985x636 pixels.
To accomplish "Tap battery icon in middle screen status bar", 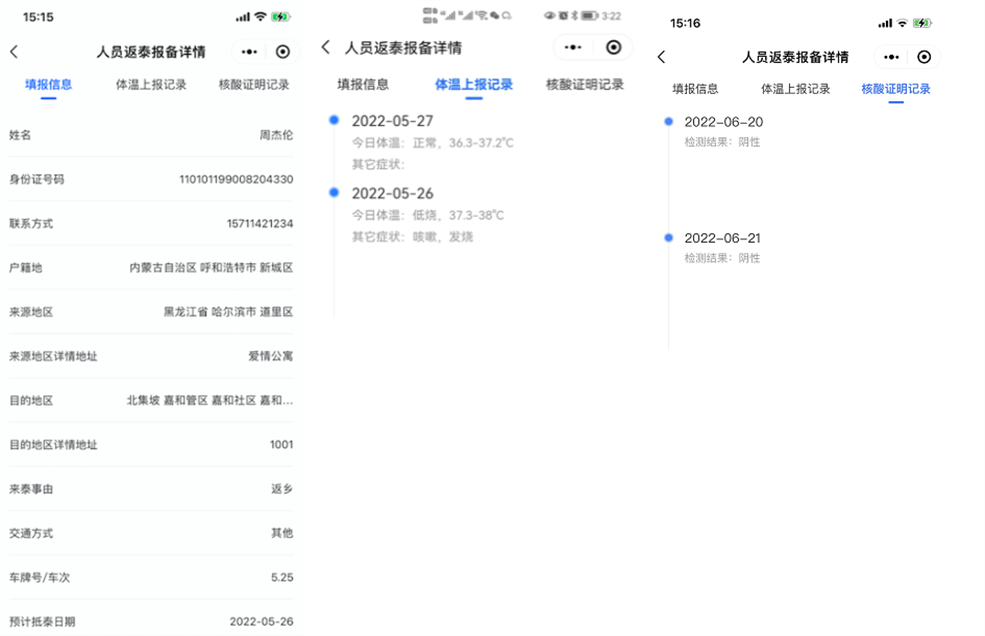I will pos(589,16).
